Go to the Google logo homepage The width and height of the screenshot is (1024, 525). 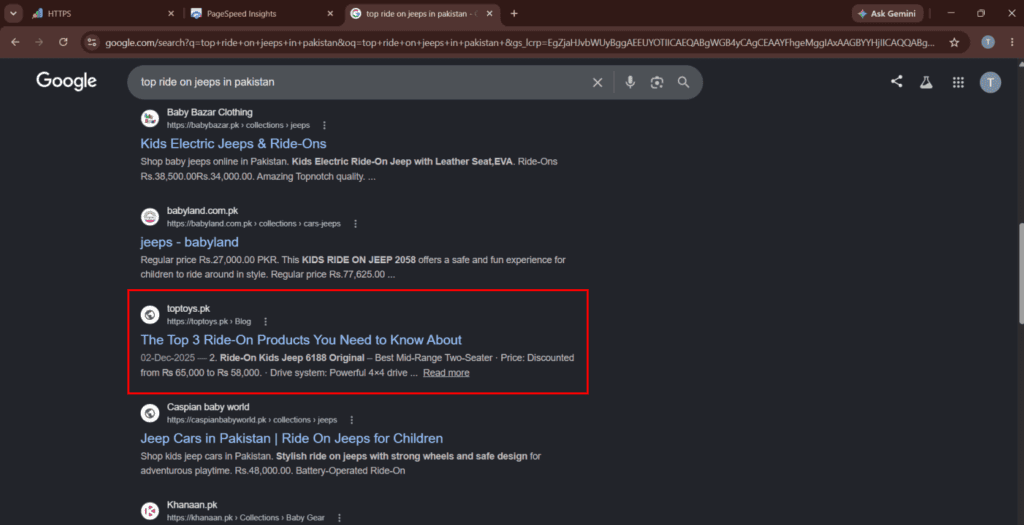click(66, 81)
